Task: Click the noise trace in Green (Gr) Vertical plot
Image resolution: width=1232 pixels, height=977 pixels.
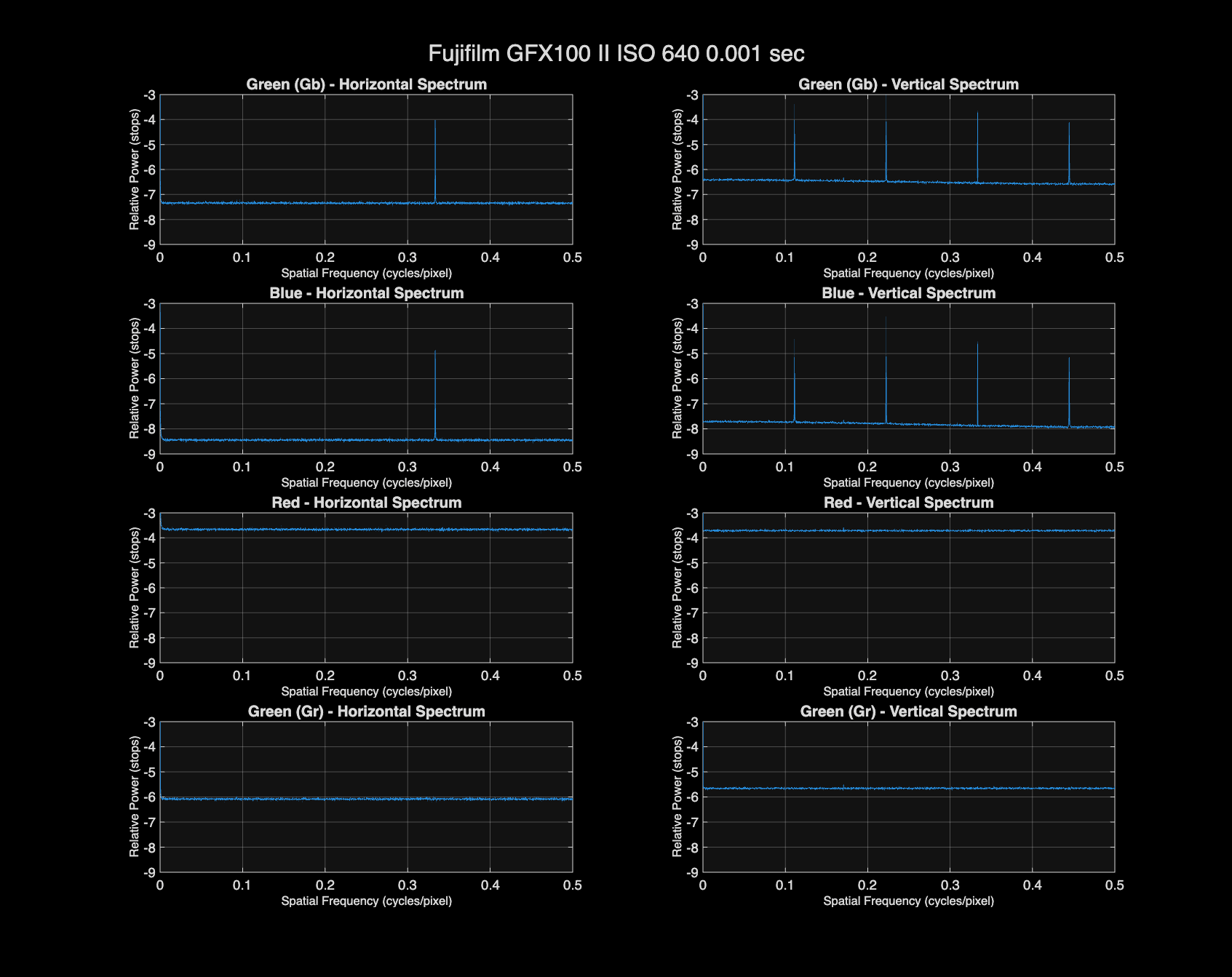Action: (x=908, y=788)
